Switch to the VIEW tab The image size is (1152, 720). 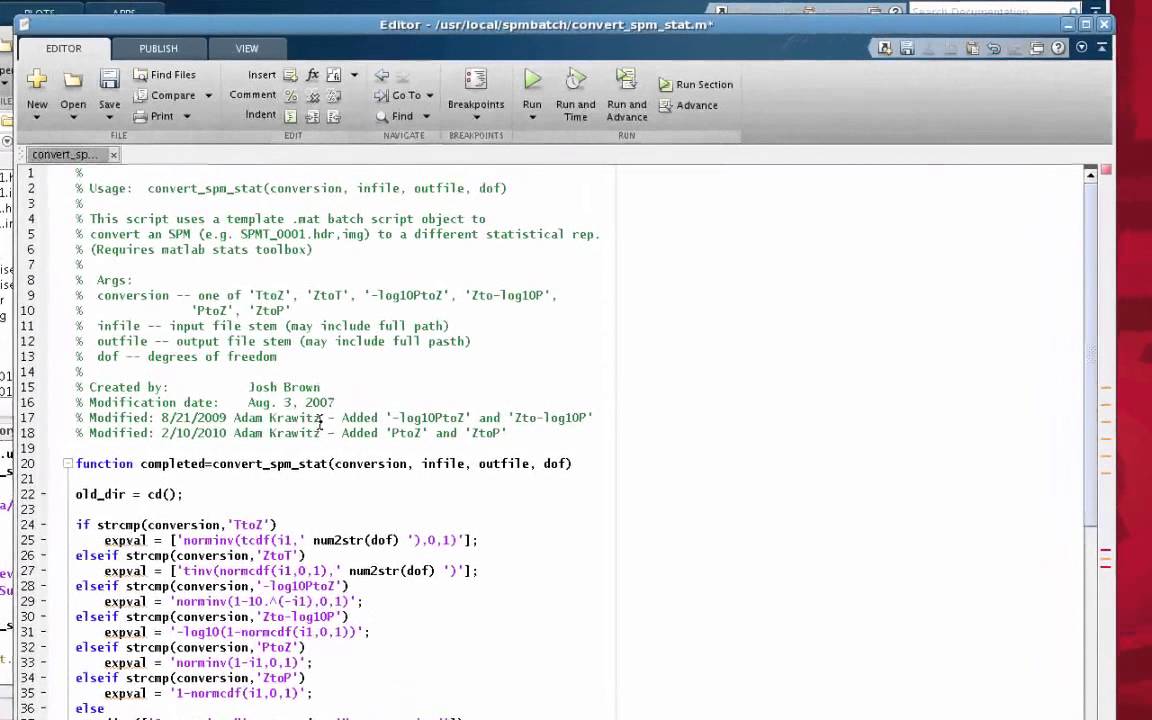247,48
